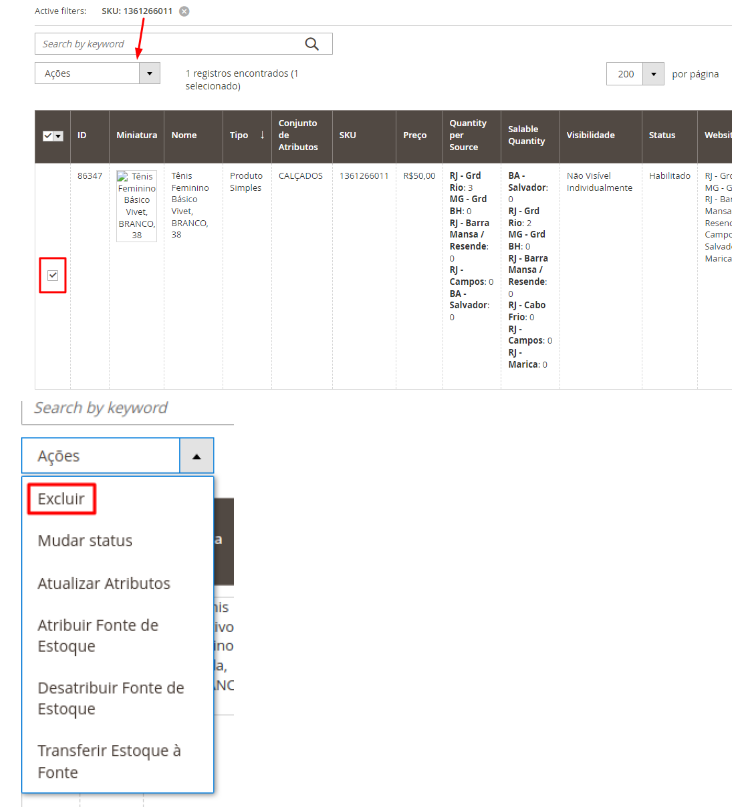Sort by the Tipo column header
Screen dimensions: 734x807
click(x=247, y=135)
